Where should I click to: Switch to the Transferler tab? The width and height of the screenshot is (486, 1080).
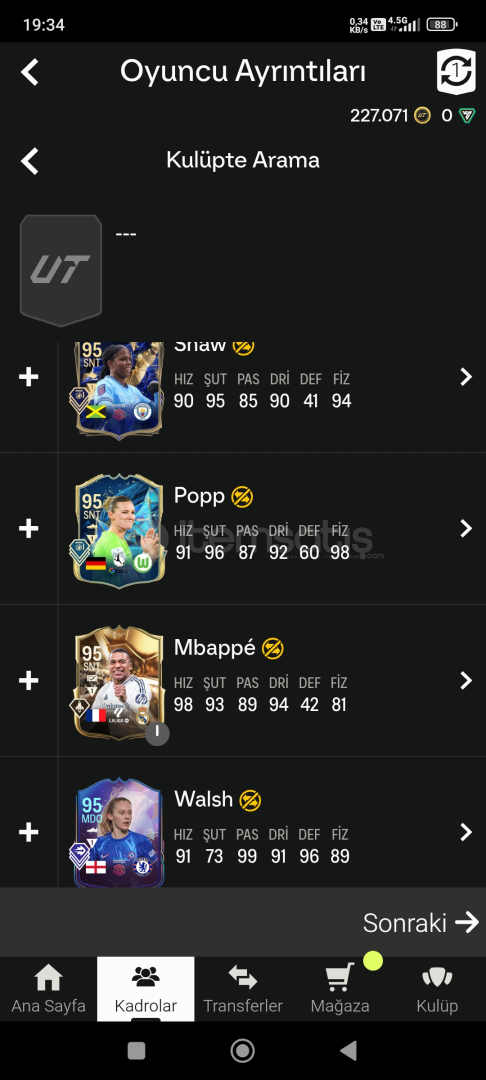coord(243,989)
